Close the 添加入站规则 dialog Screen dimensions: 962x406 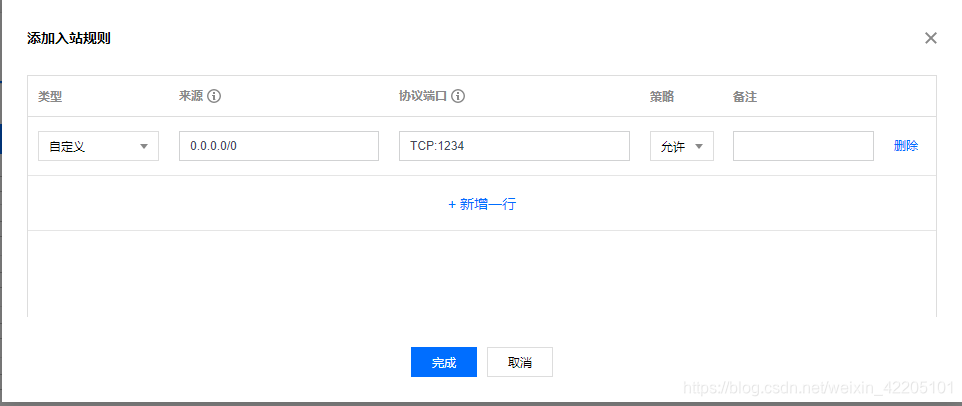[x=931, y=38]
